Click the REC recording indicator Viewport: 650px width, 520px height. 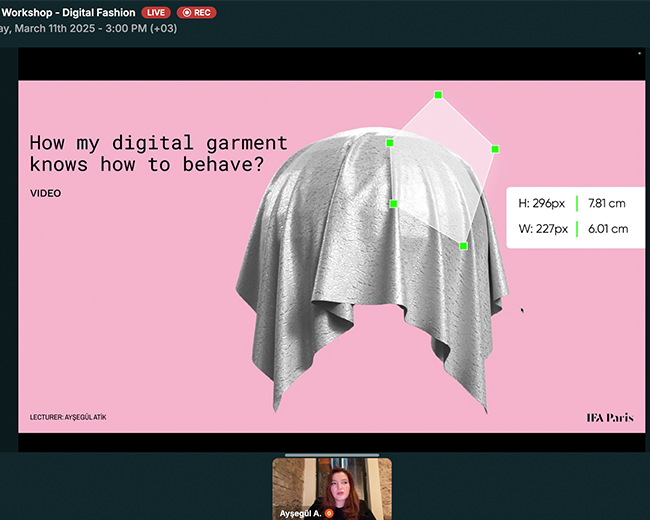(x=197, y=12)
